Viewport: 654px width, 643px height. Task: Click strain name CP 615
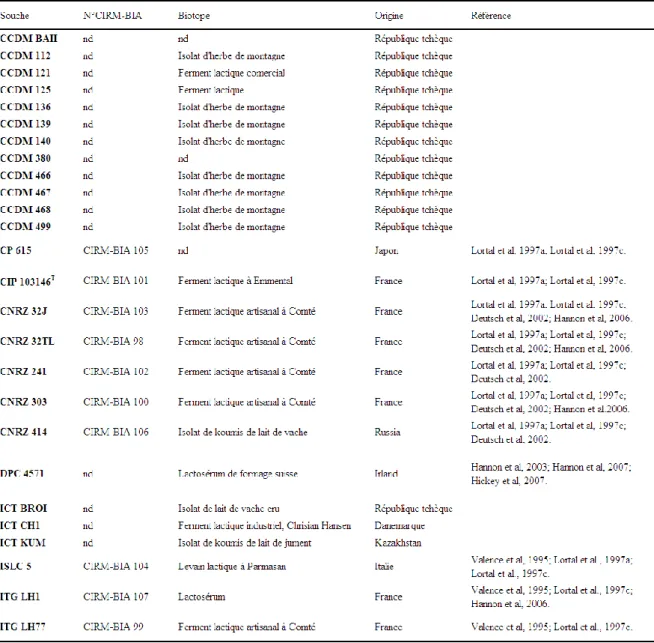(16, 250)
